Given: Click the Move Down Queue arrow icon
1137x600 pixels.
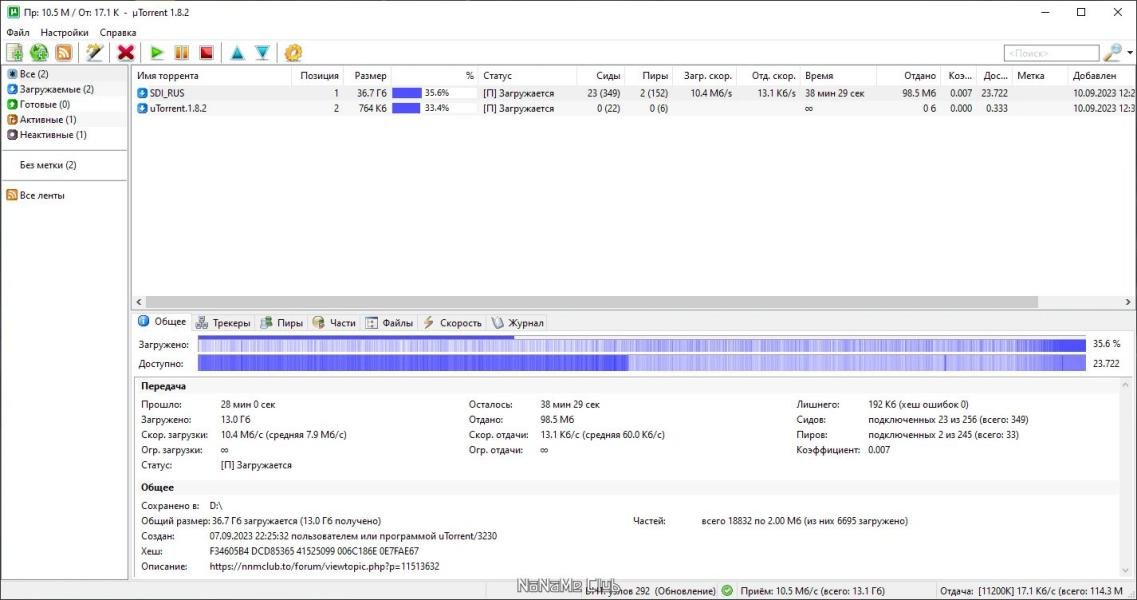Looking at the screenshot, I should (262, 53).
